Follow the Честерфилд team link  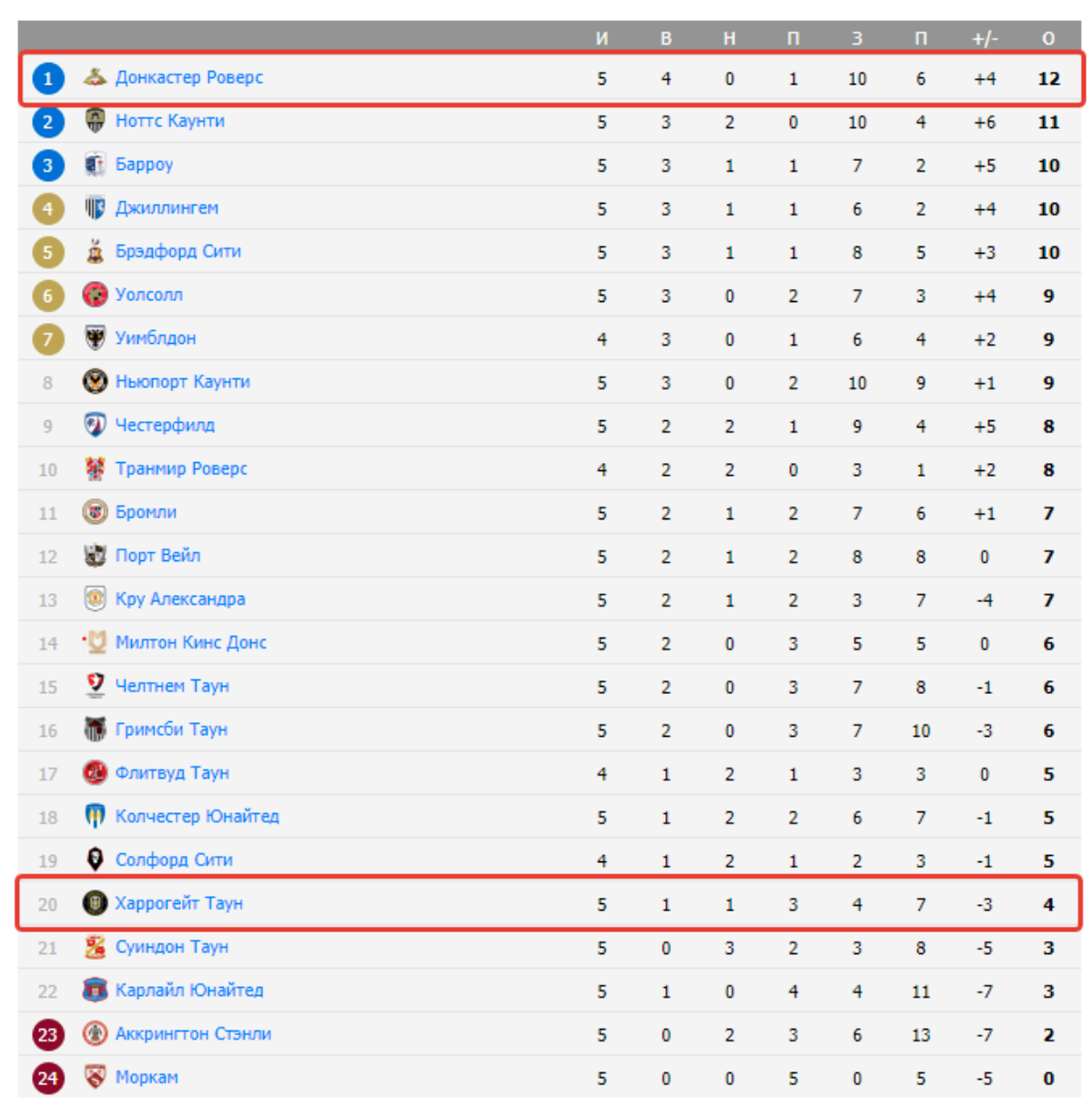pos(165,426)
